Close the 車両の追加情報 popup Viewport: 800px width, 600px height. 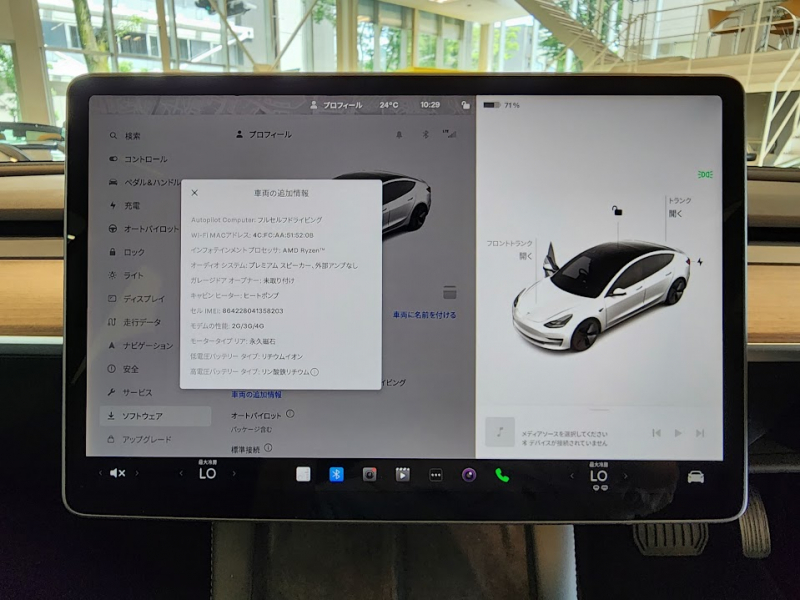click(194, 193)
